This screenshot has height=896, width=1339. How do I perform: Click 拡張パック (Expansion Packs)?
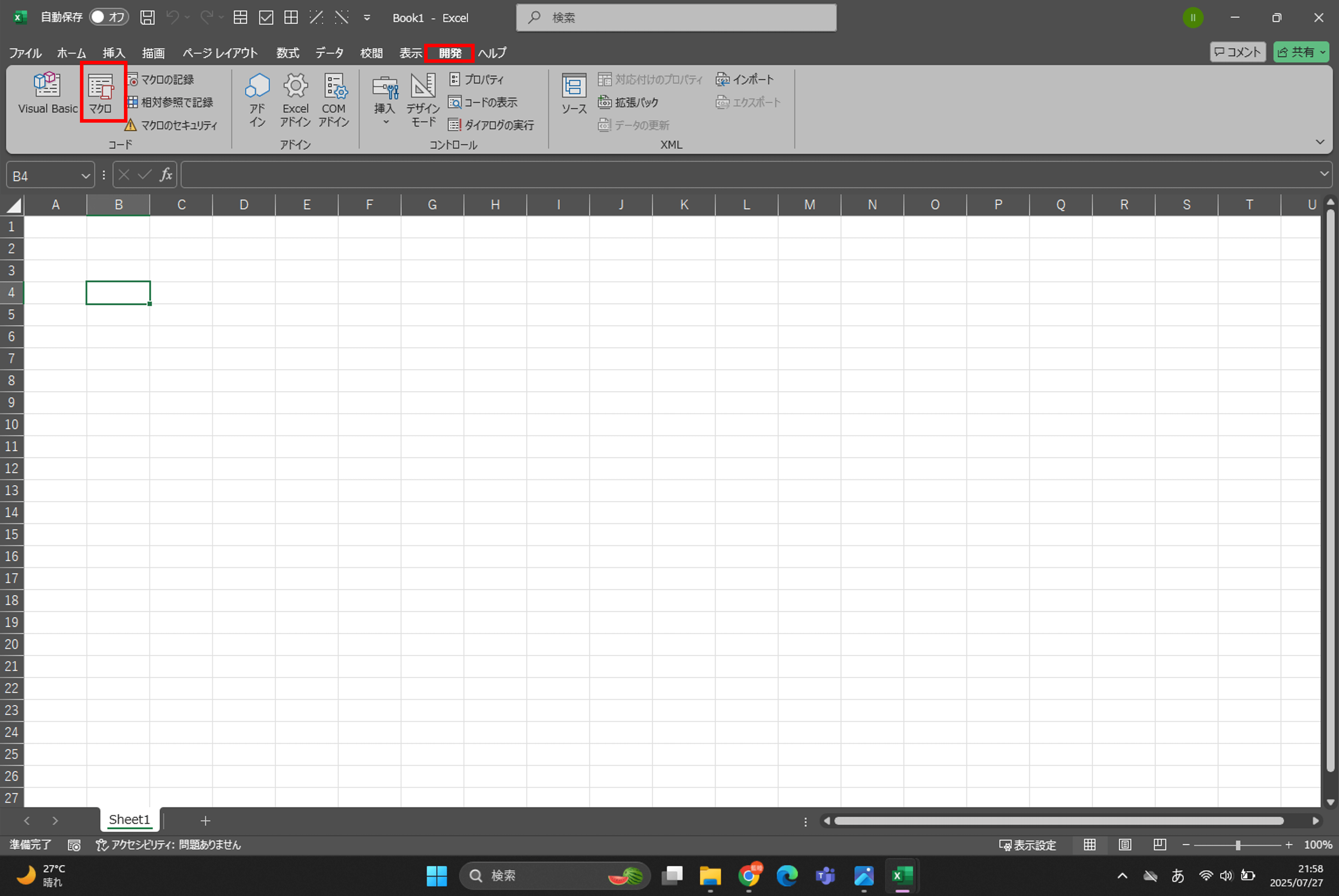[x=629, y=102]
